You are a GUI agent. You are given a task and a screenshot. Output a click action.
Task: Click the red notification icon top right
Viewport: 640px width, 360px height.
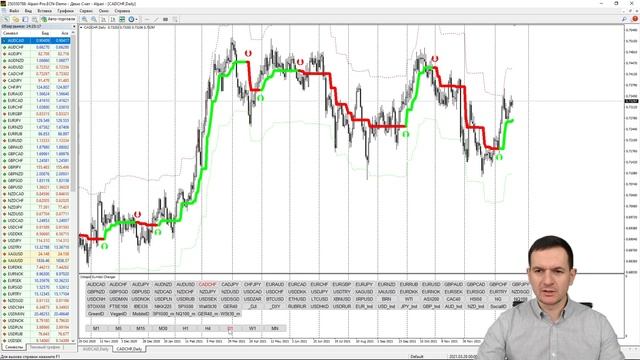point(635,19)
